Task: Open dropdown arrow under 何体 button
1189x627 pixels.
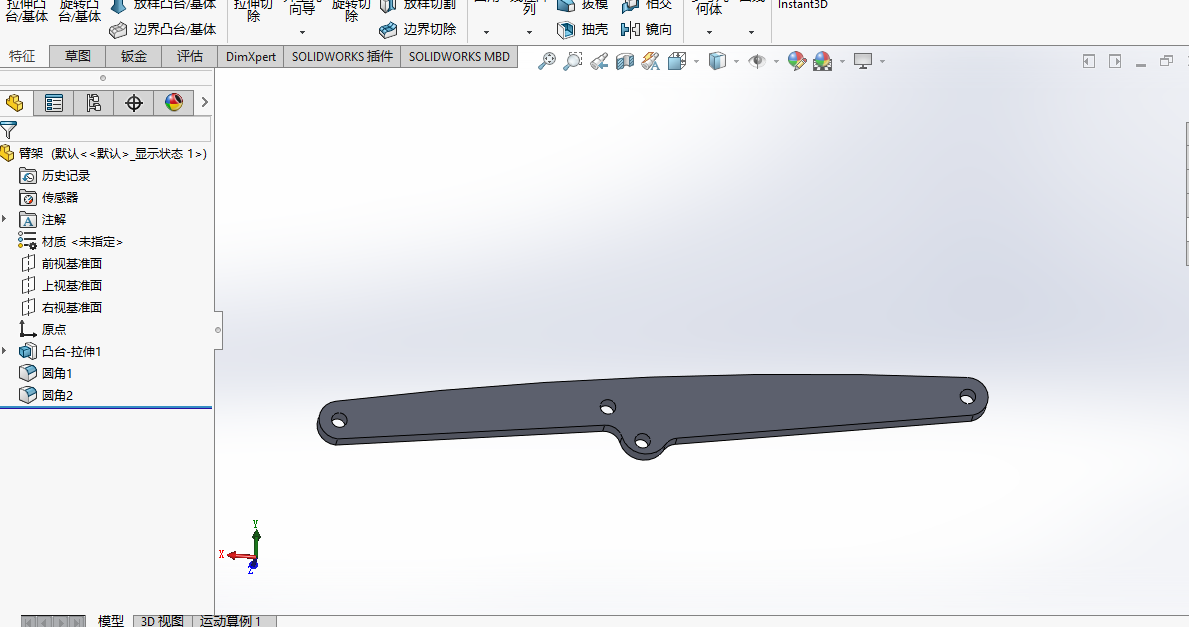Action: pos(709,33)
